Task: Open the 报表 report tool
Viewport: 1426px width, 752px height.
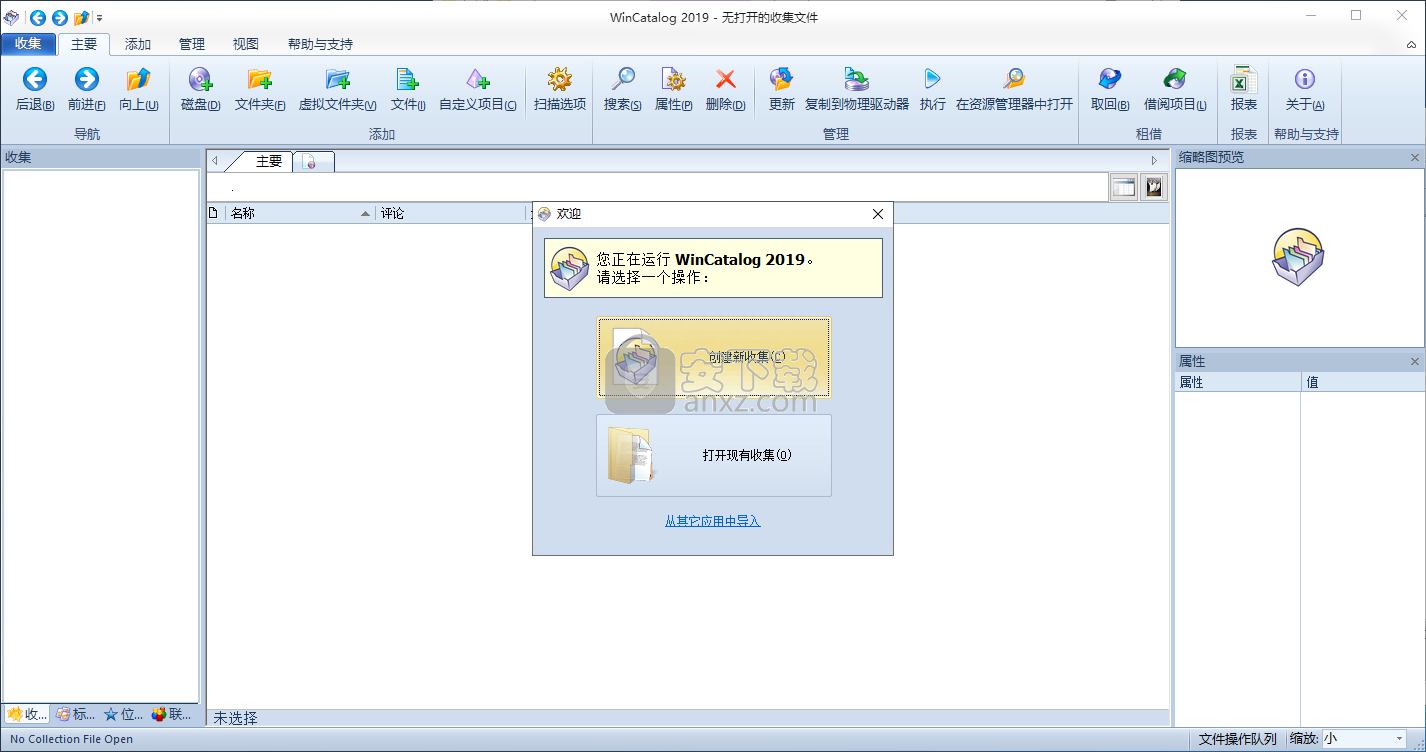Action: click(x=1244, y=90)
